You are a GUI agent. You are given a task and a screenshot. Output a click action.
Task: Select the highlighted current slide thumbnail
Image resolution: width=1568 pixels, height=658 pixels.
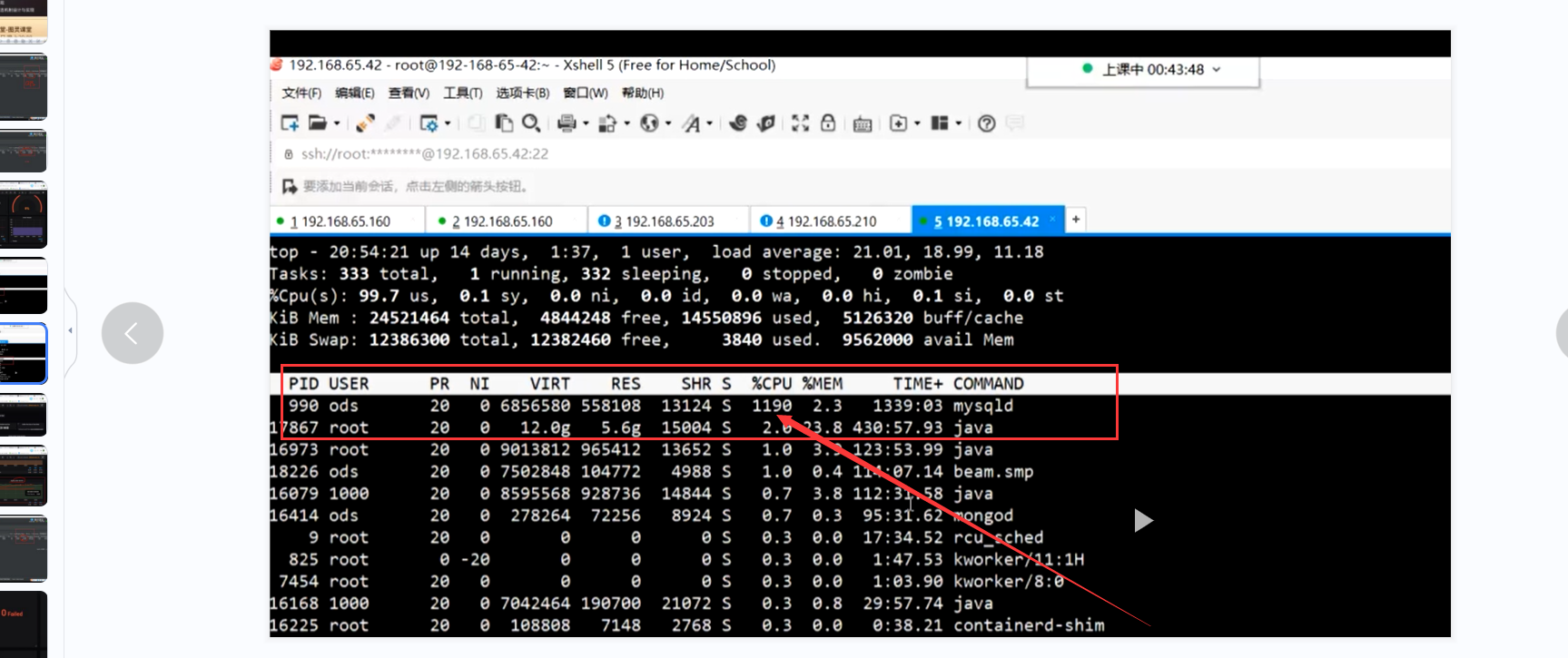point(24,353)
